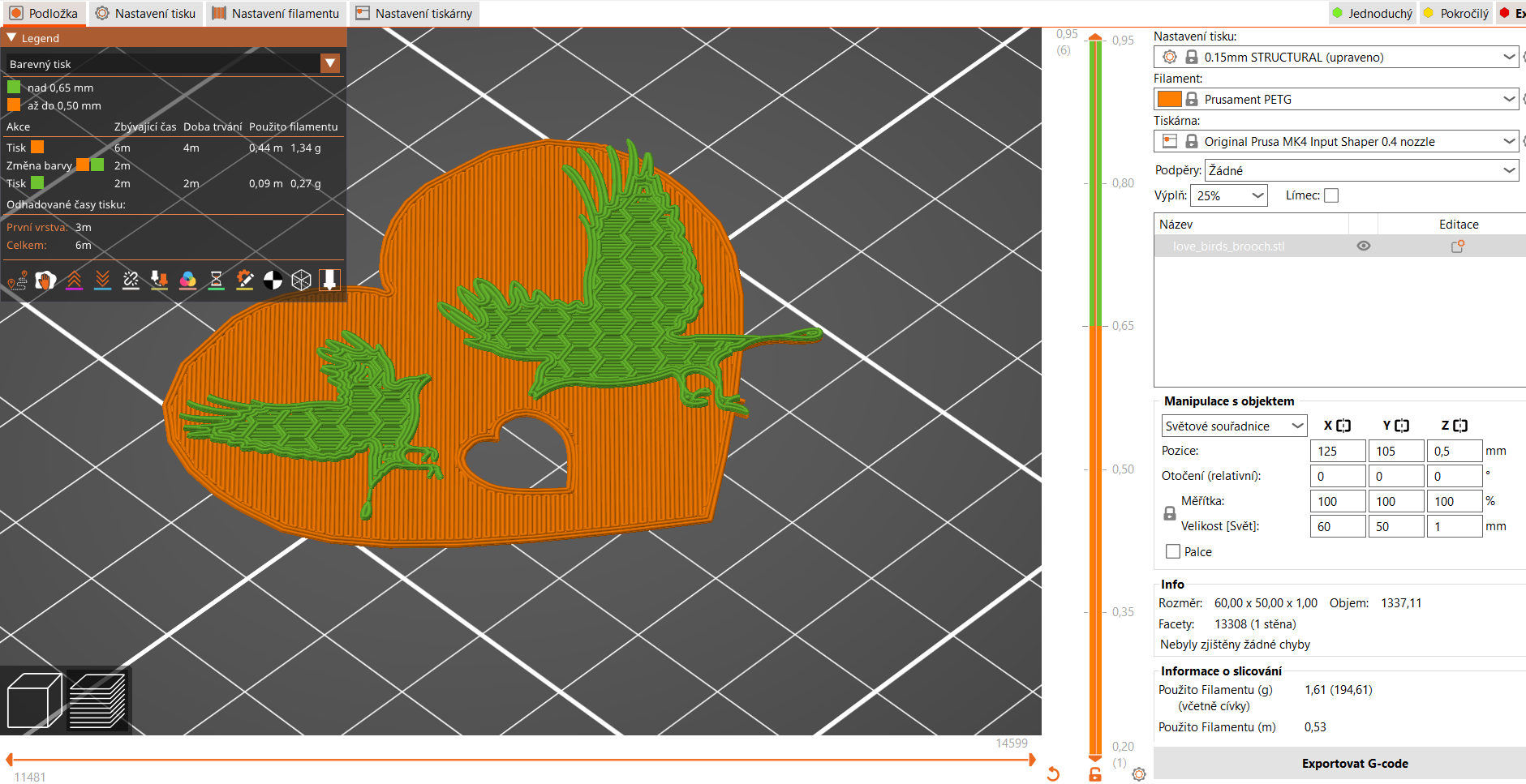Toggle color changes display in legend
Viewport: 1526px width, 784px height.
pos(187,281)
